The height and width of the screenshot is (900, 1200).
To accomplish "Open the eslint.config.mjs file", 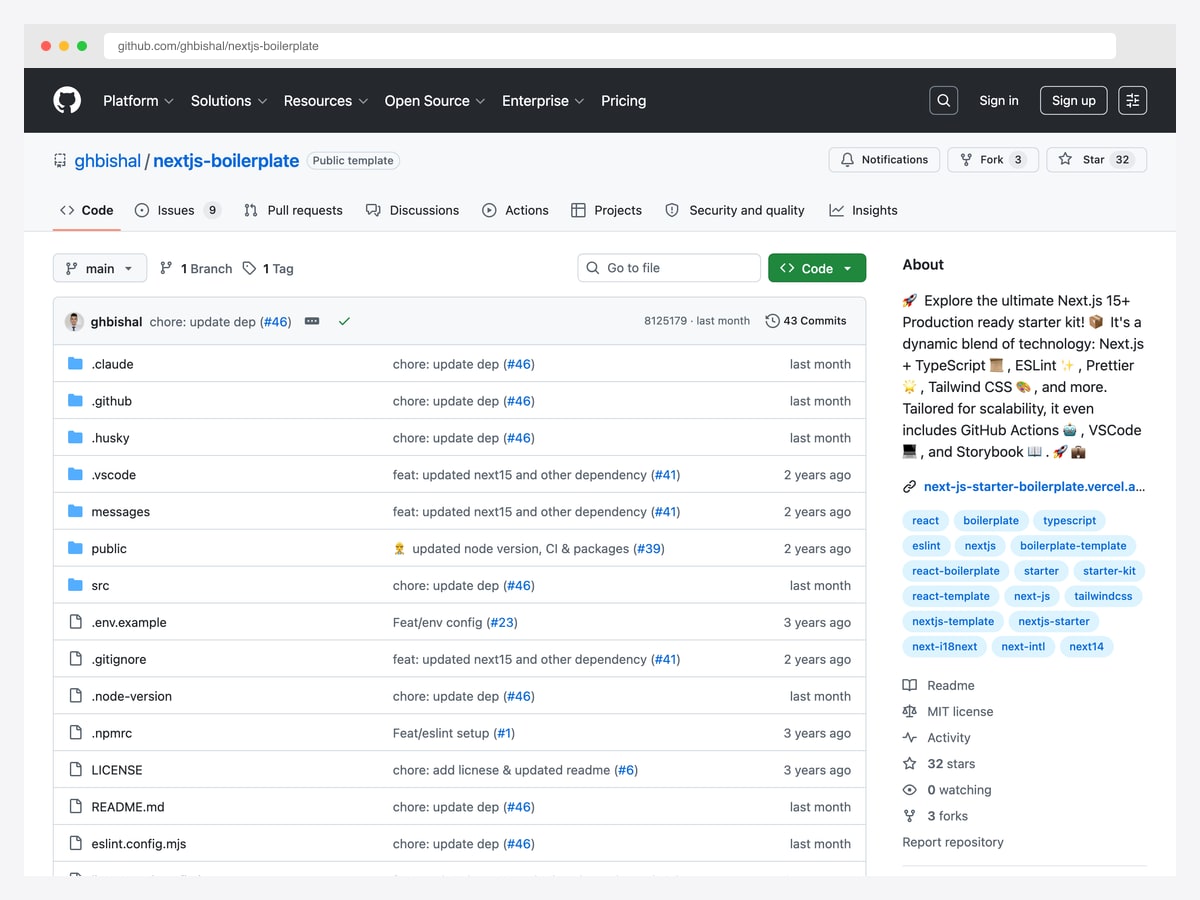I will click(x=139, y=844).
